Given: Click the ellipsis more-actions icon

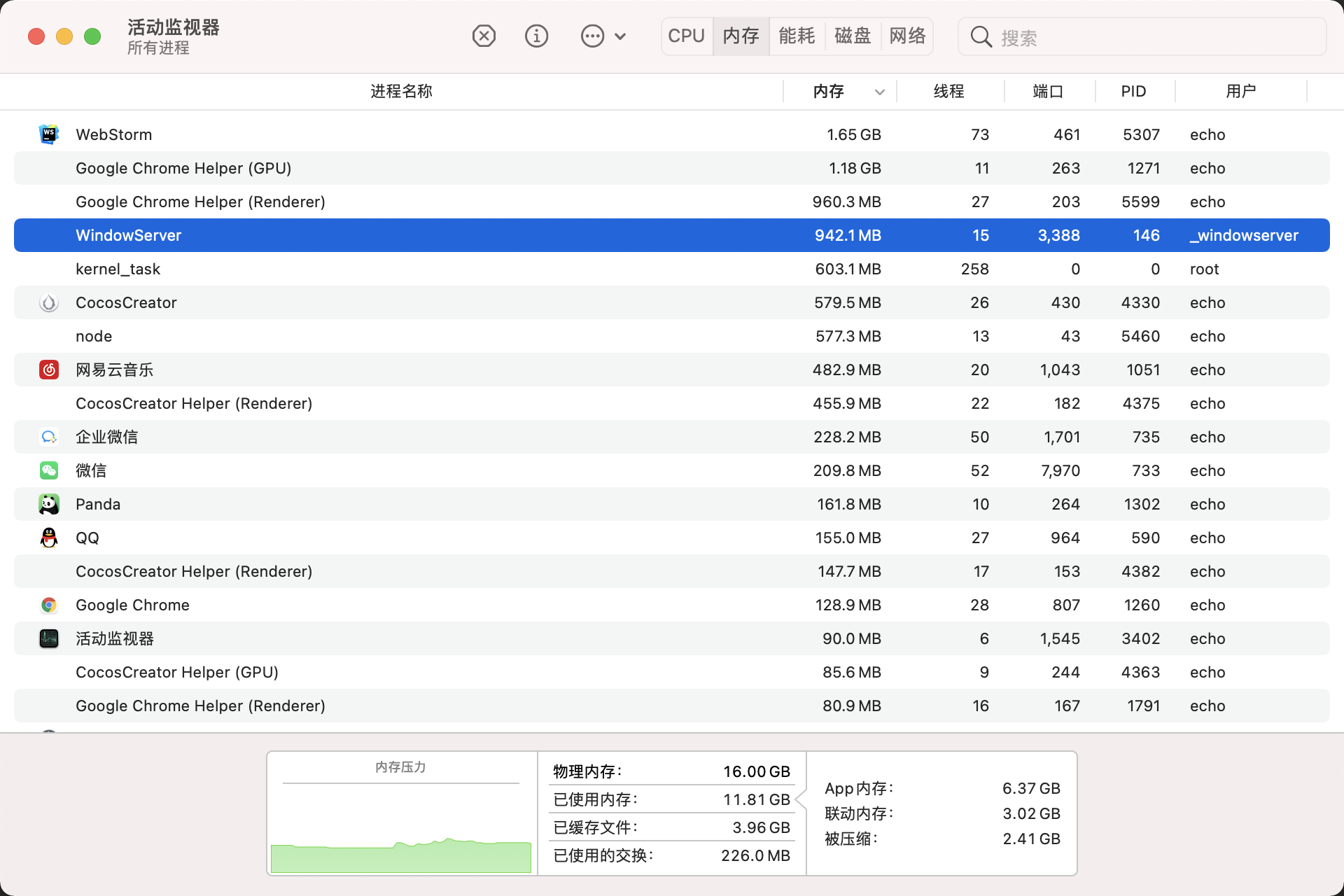Looking at the screenshot, I should [x=592, y=36].
